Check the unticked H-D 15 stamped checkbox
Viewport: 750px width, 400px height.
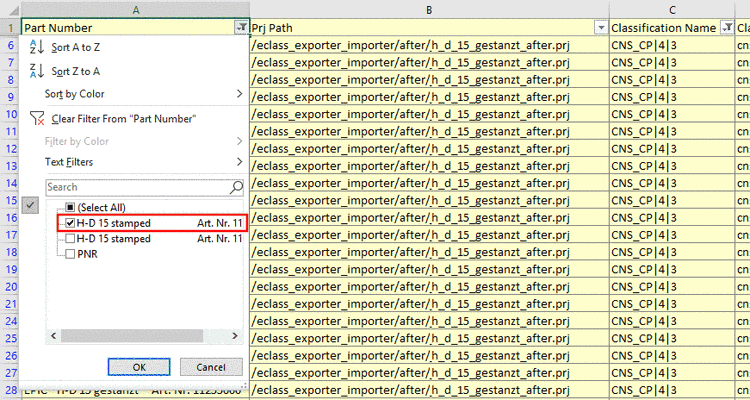click(x=70, y=238)
